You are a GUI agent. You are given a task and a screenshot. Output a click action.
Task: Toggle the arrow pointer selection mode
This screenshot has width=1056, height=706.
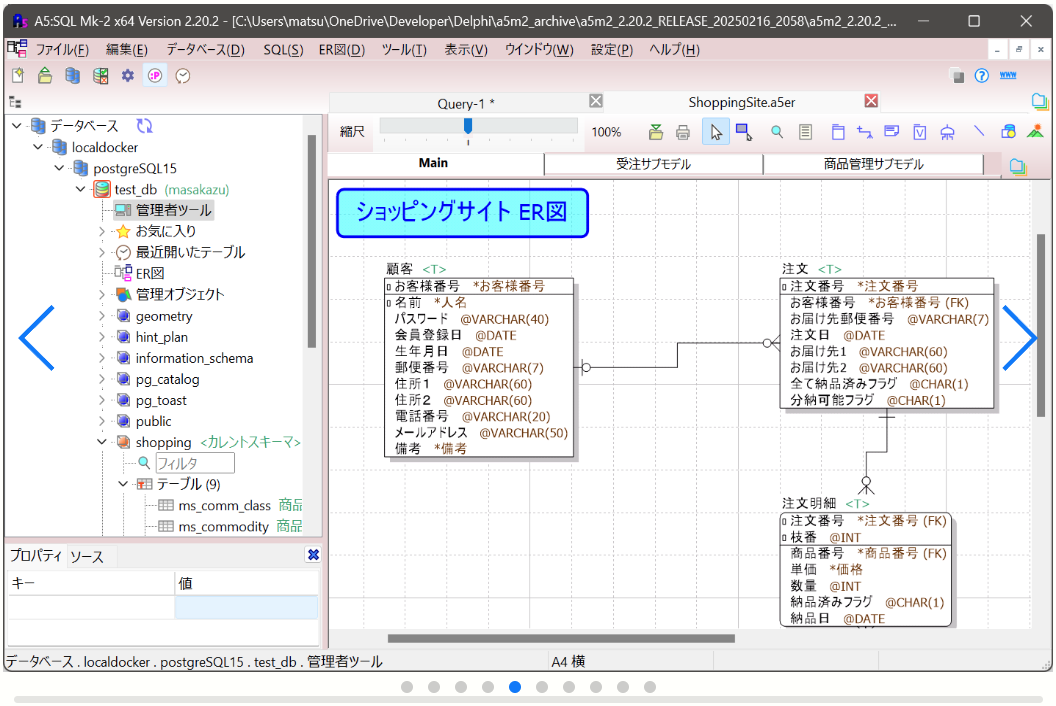tap(715, 132)
